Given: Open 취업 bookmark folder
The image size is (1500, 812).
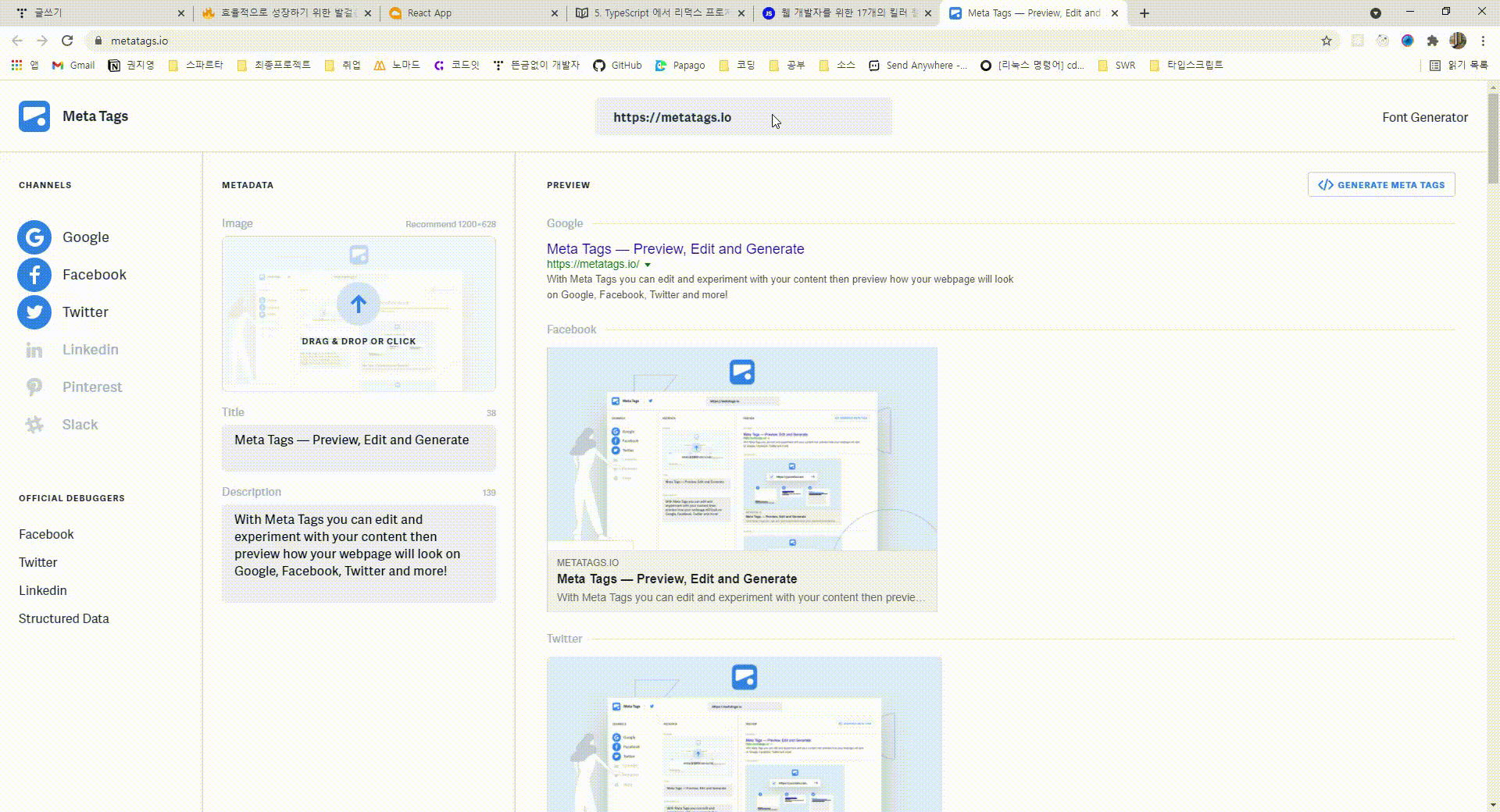Looking at the screenshot, I should coord(342,66).
